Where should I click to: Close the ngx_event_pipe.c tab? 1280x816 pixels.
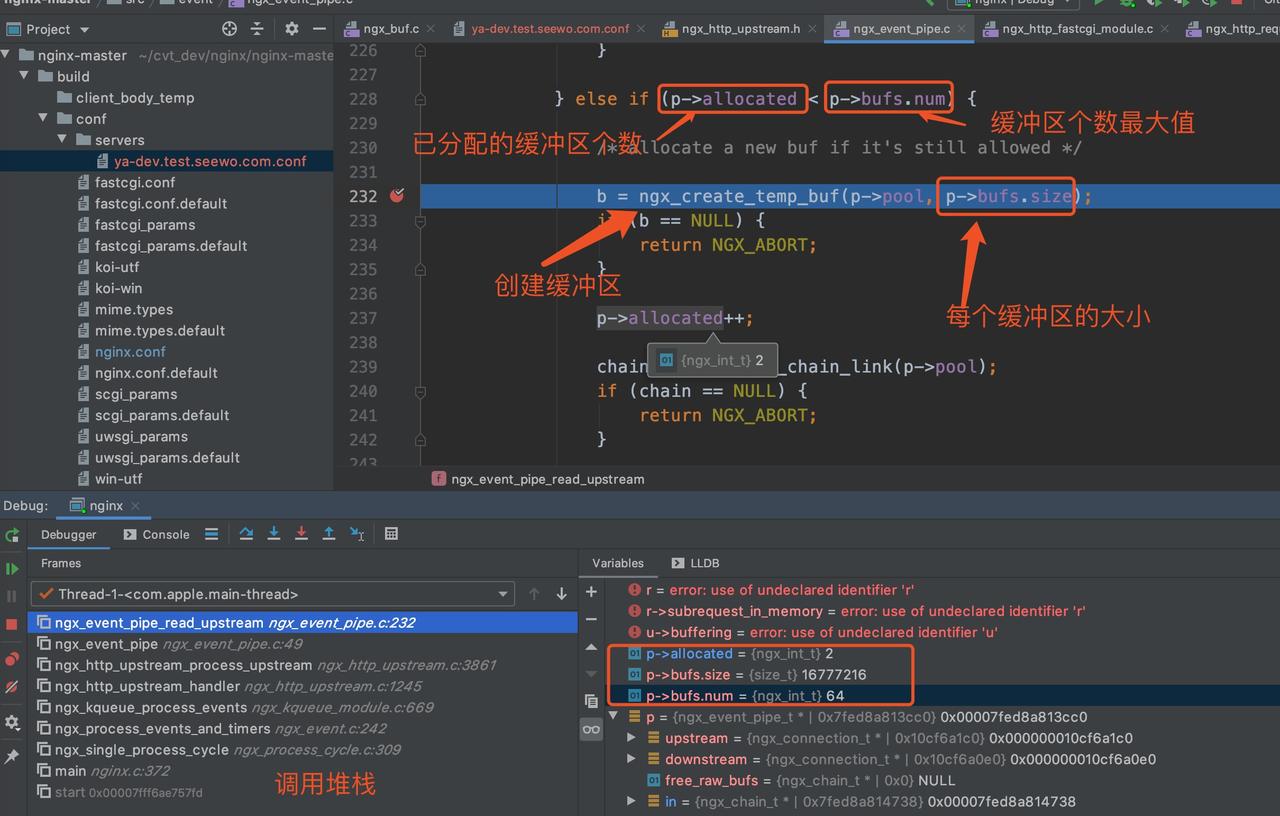[963, 29]
